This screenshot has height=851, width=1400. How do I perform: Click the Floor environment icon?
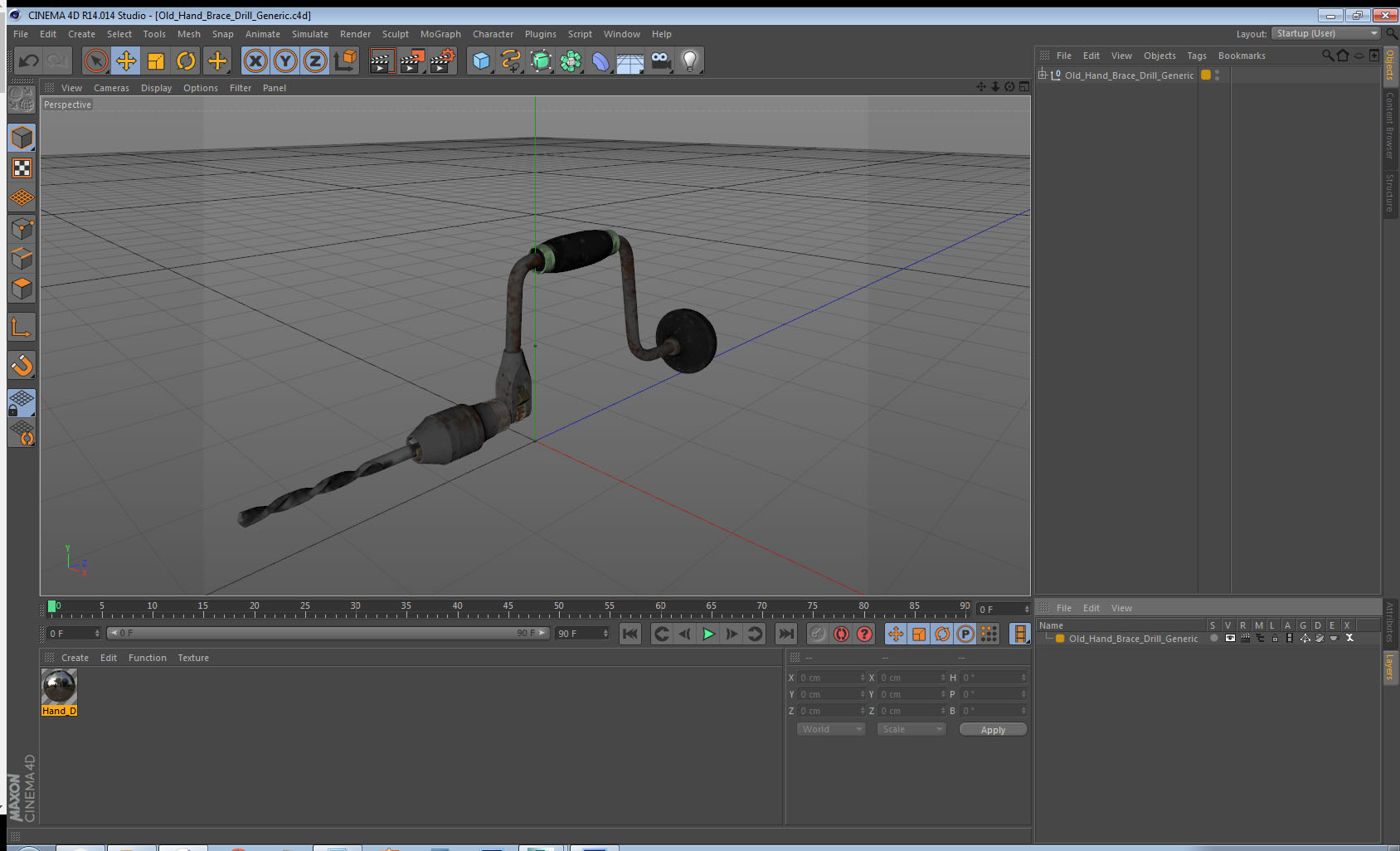pos(630,61)
